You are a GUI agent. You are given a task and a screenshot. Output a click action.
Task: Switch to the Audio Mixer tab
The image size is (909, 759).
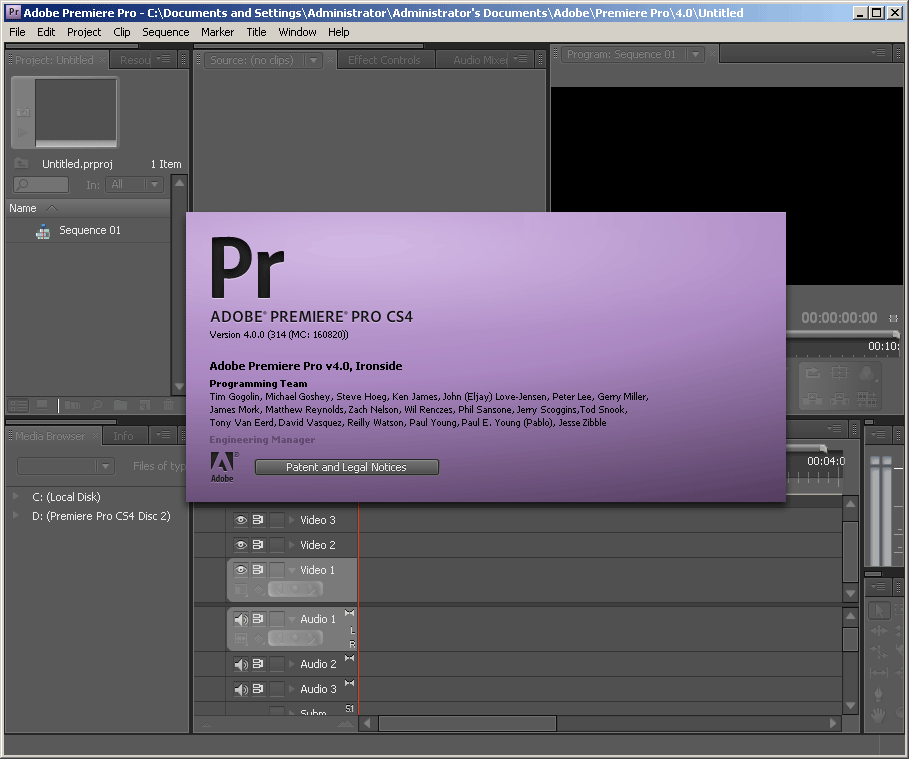(x=479, y=60)
